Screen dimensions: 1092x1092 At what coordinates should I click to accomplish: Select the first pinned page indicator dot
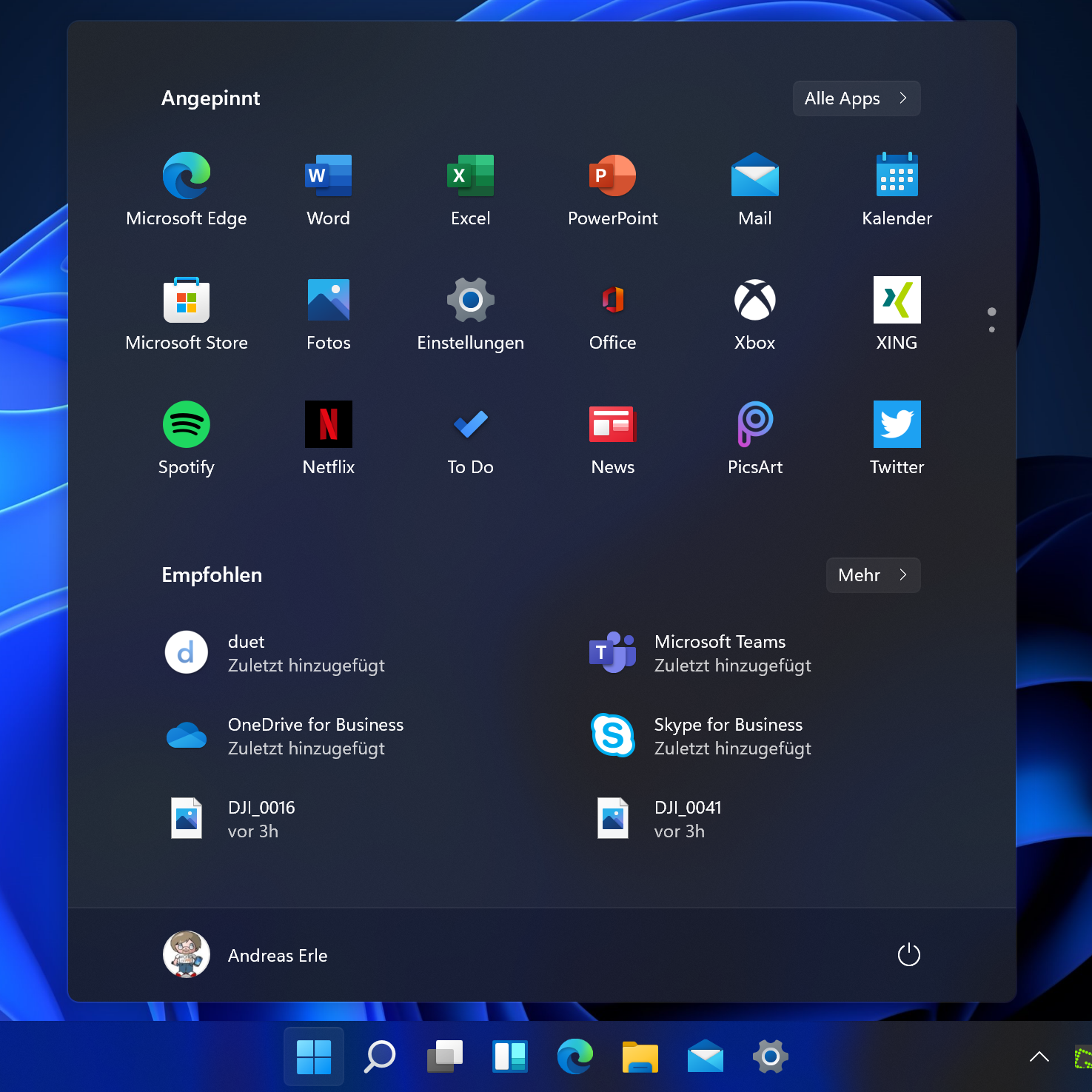point(991,312)
